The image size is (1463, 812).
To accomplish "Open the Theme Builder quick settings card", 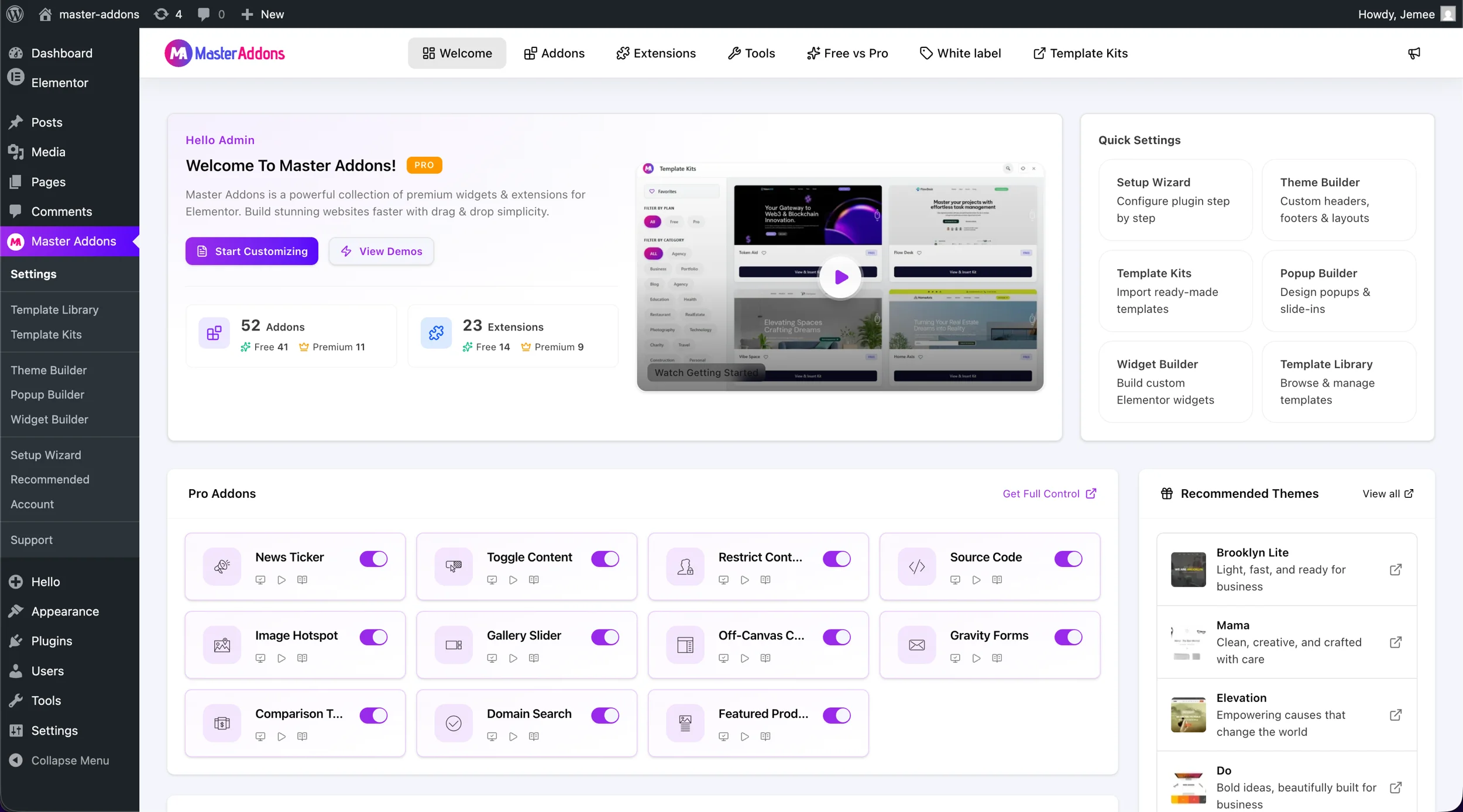I will tap(1339, 200).
